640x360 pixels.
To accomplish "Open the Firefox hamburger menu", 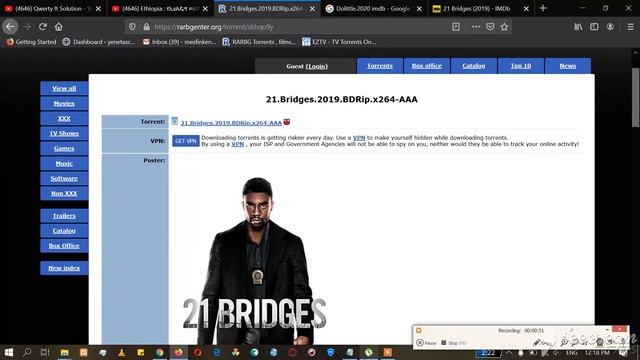I will pos(630,27).
